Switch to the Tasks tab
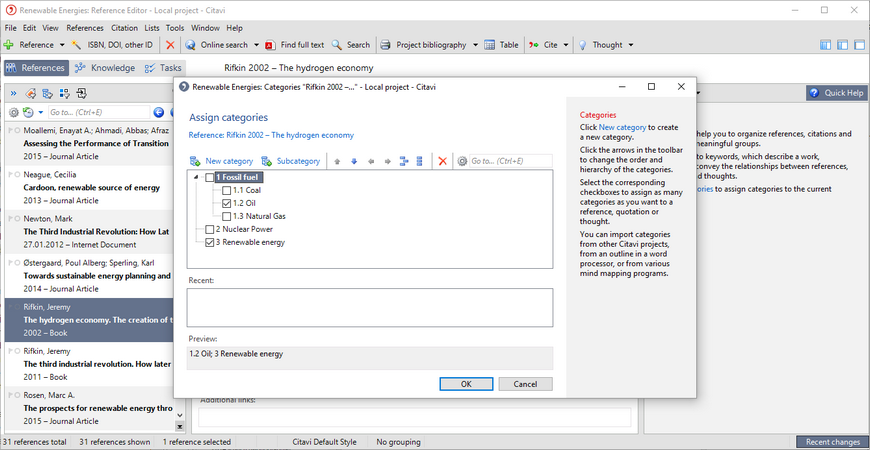The height and width of the screenshot is (450, 870). pyautogui.click(x=163, y=68)
